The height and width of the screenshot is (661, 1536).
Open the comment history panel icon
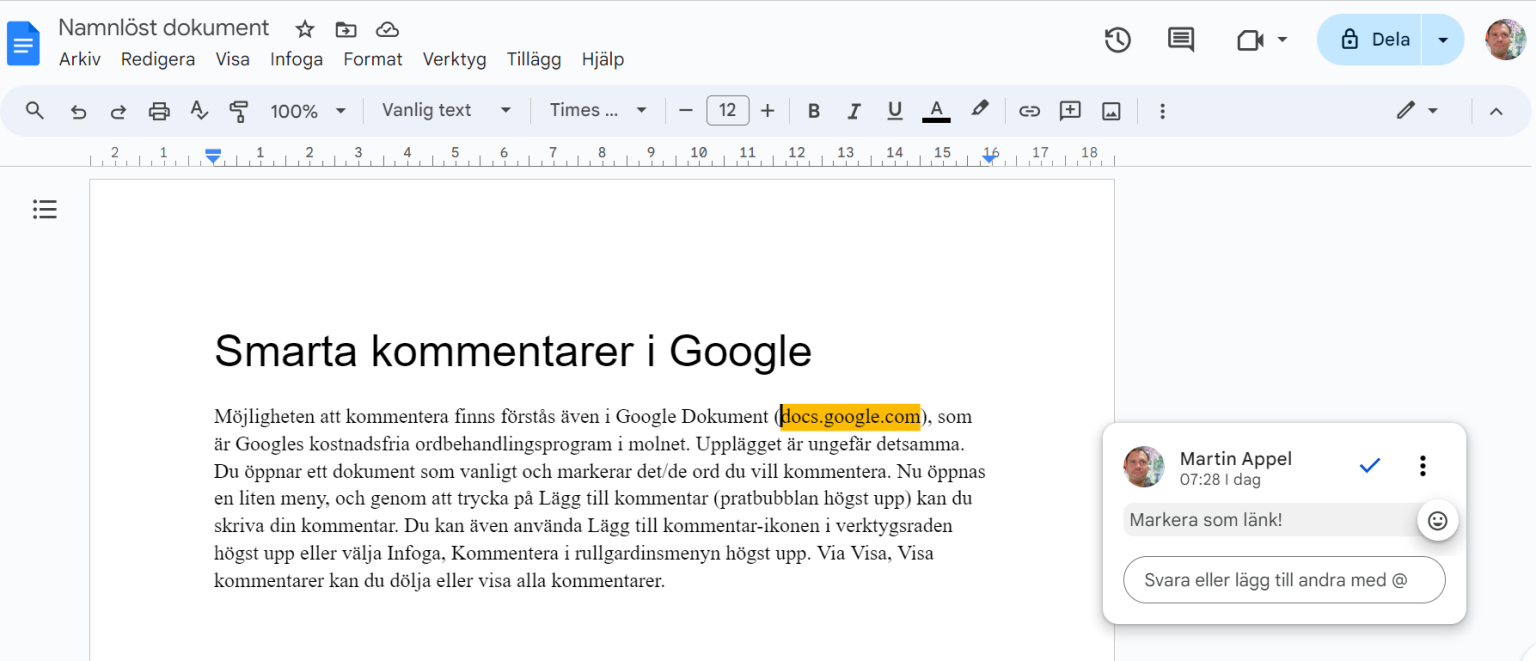point(1180,40)
